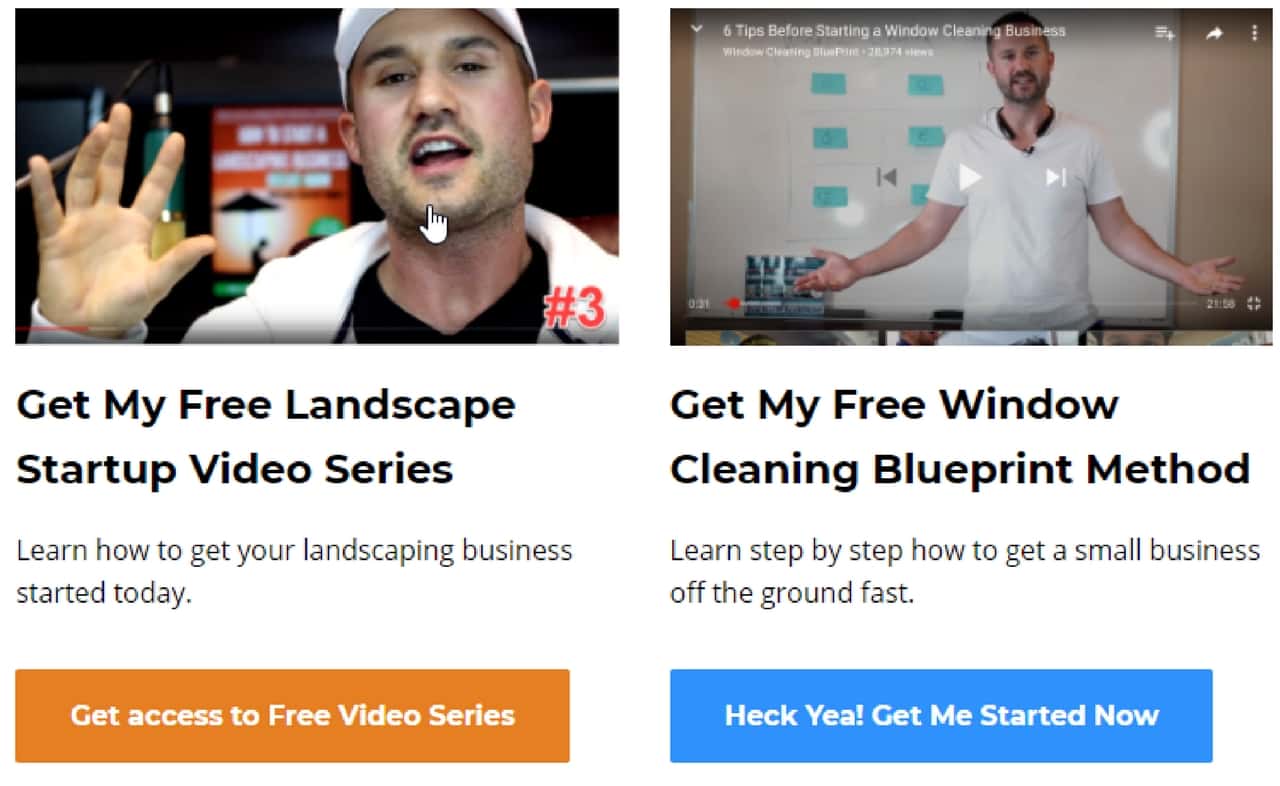Skip to the previous video
This screenshot has height=786, width=1280.
click(x=886, y=177)
